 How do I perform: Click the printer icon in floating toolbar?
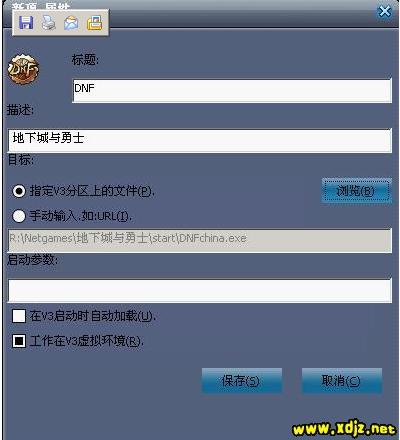click(49, 23)
